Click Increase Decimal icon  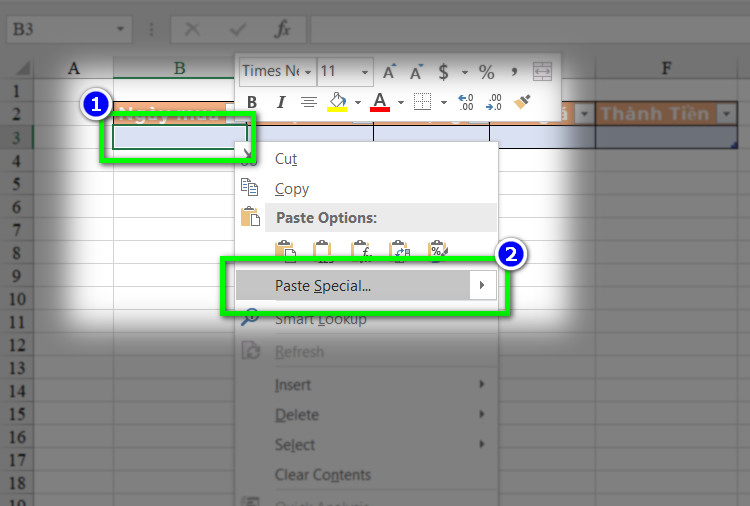click(465, 102)
